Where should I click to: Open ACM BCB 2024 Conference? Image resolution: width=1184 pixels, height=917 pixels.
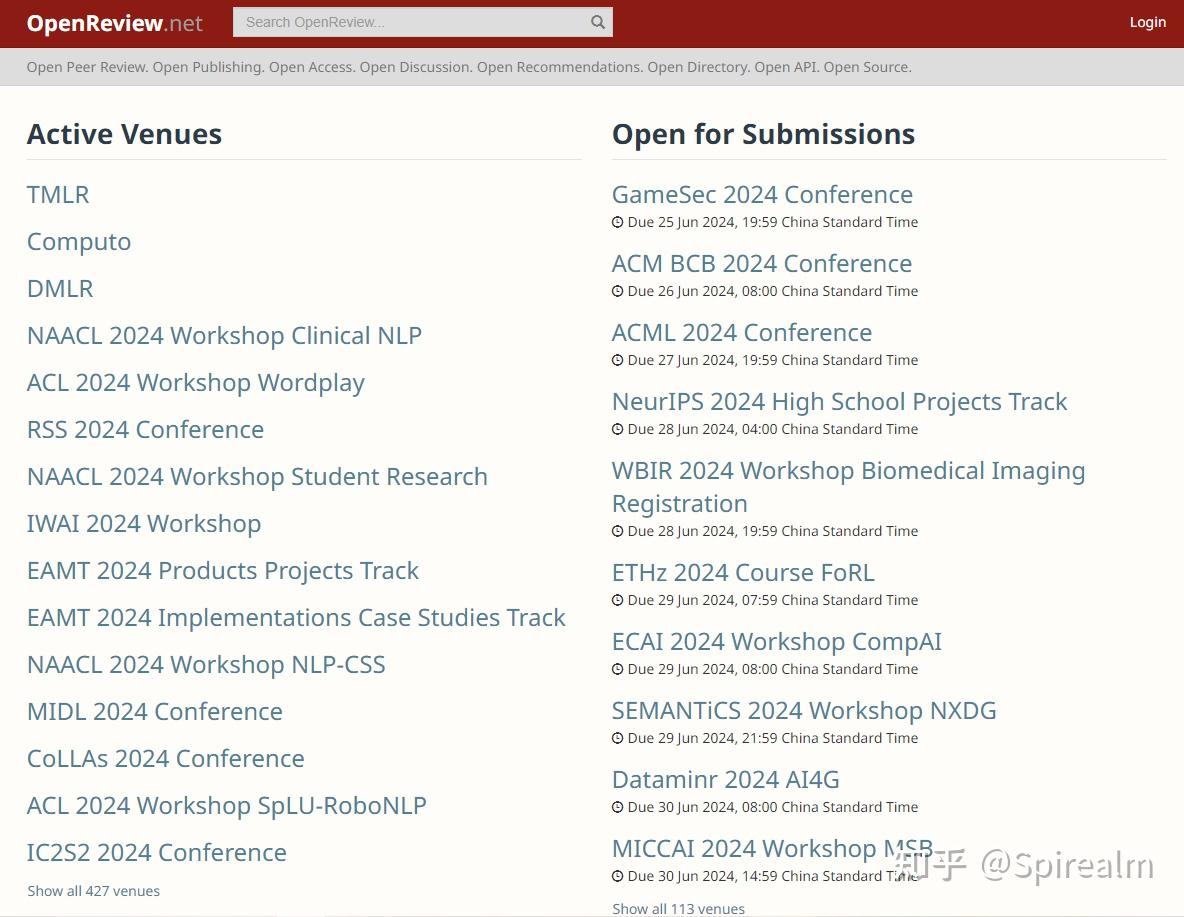click(762, 263)
